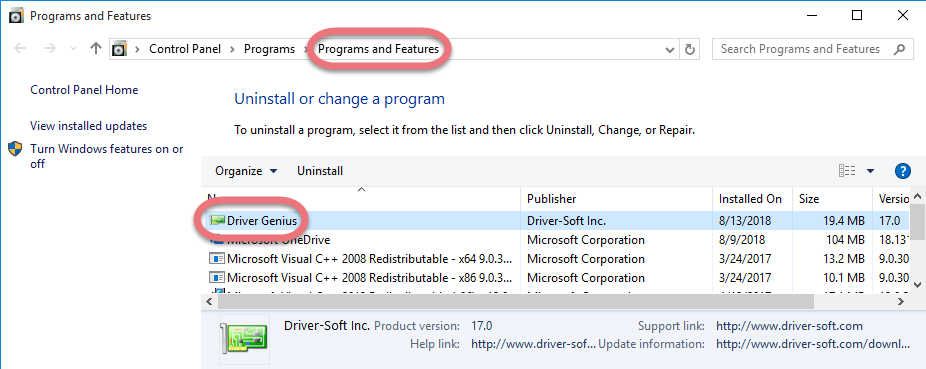
Task: Click Visual C++ x86 row icon
Action: tap(217, 277)
